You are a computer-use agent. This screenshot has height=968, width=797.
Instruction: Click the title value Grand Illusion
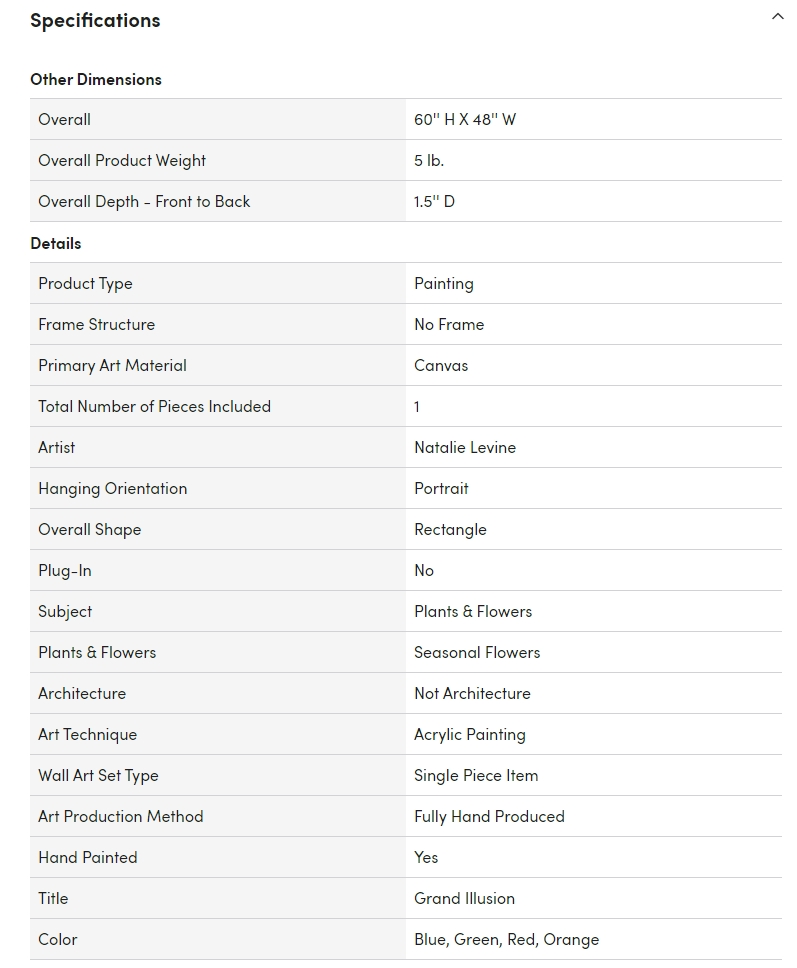(464, 899)
